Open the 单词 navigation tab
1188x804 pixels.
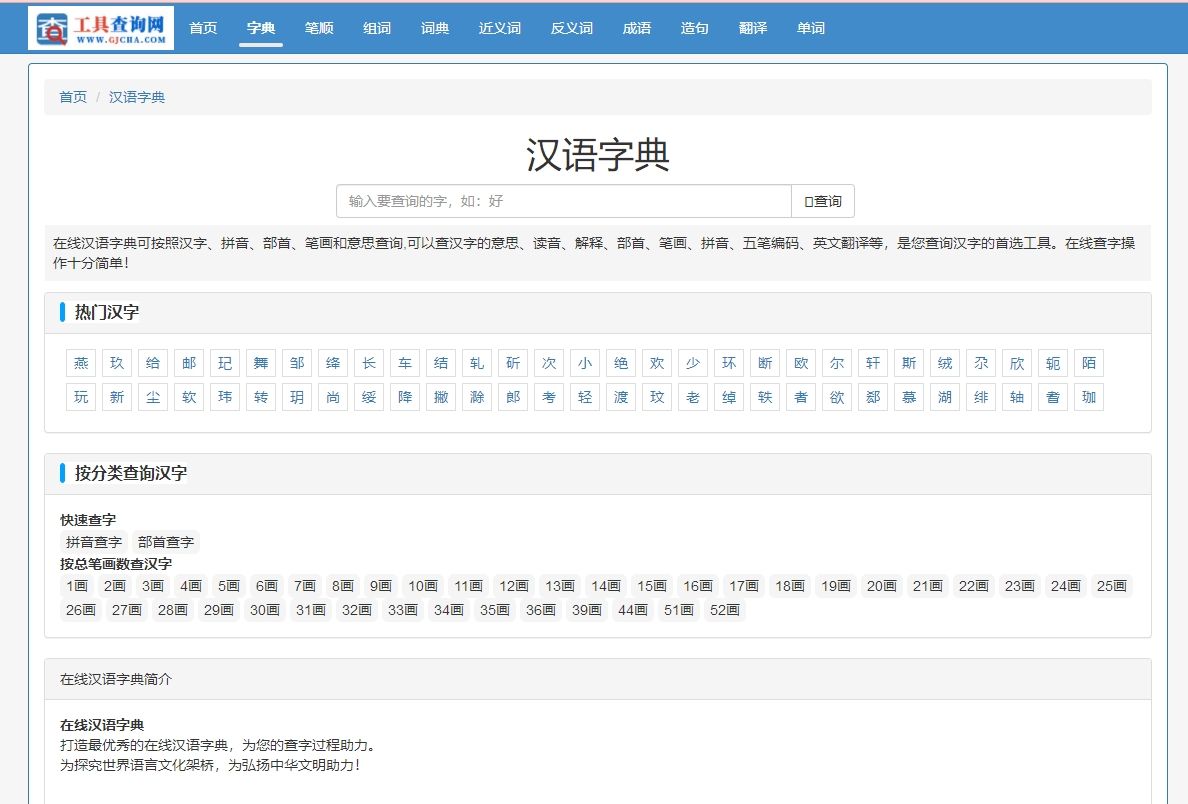tap(811, 28)
